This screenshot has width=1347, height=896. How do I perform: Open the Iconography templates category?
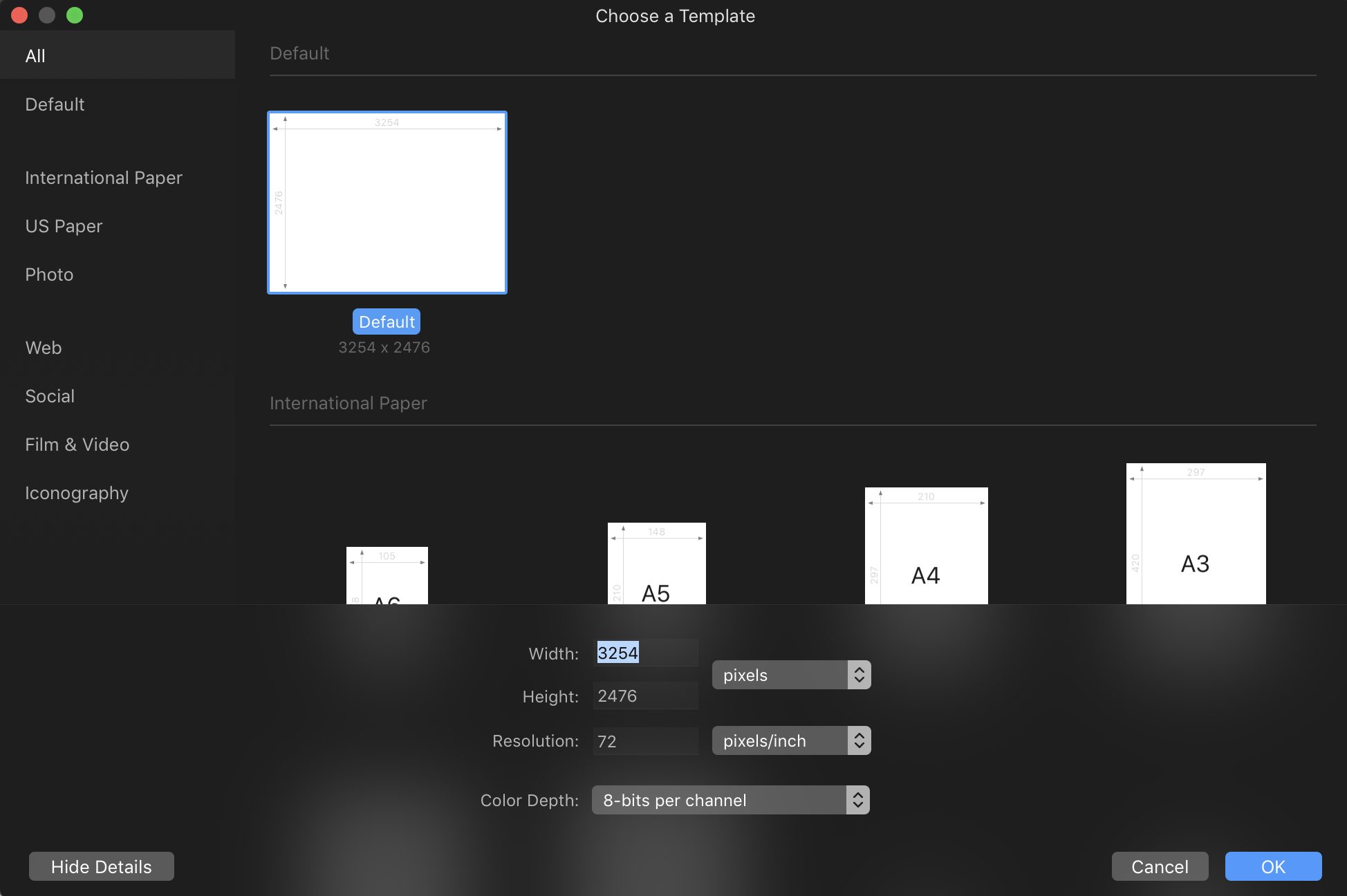[x=77, y=492]
